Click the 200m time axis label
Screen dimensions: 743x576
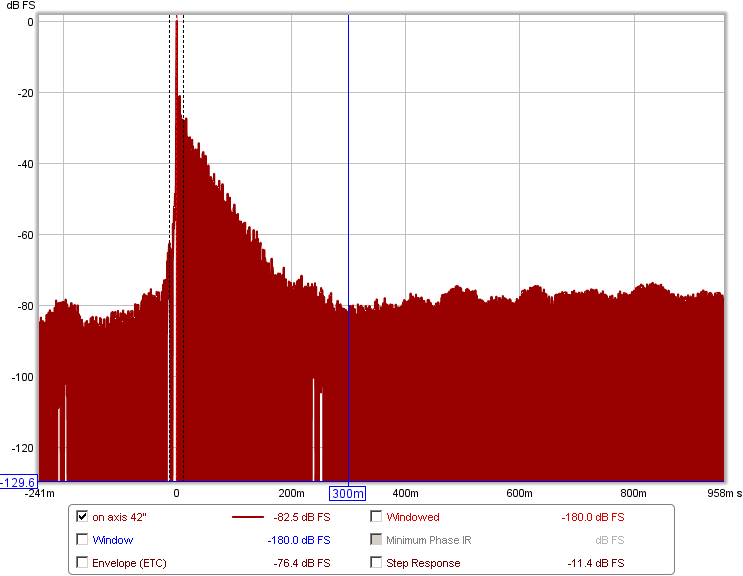click(291, 494)
